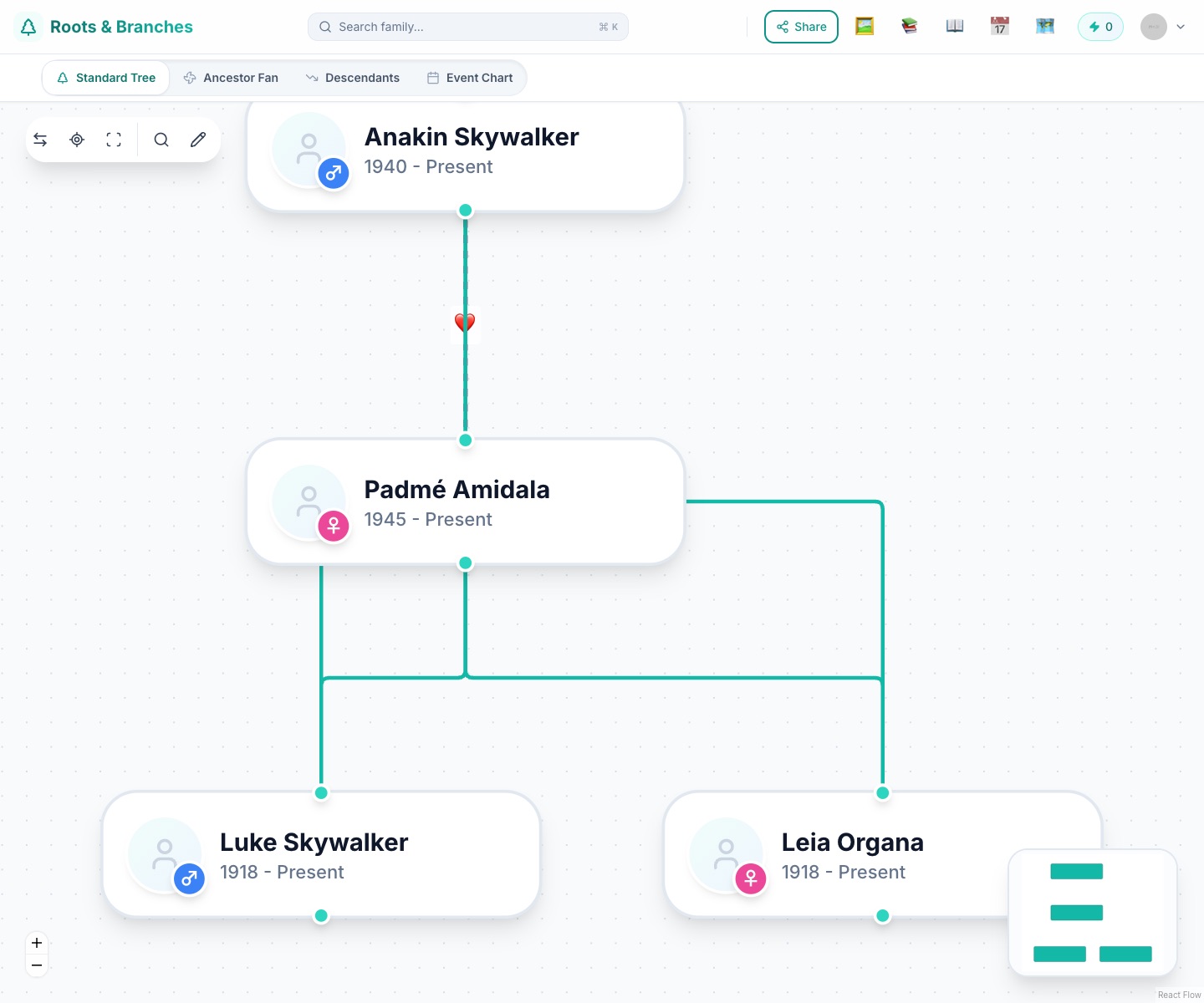Follow the React Flow attribution link
The width and height of the screenshot is (1204, 1003).
pos(1179,995)
